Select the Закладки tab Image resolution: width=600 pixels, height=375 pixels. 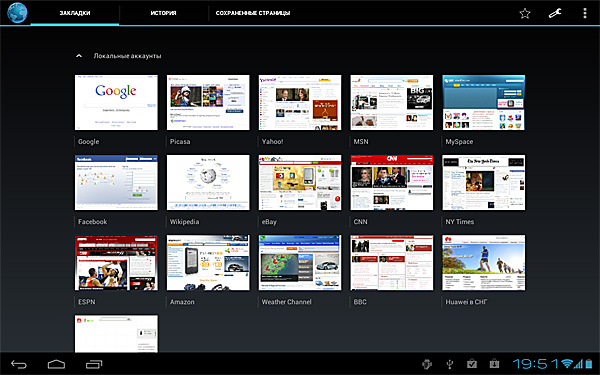click(75, 13)
